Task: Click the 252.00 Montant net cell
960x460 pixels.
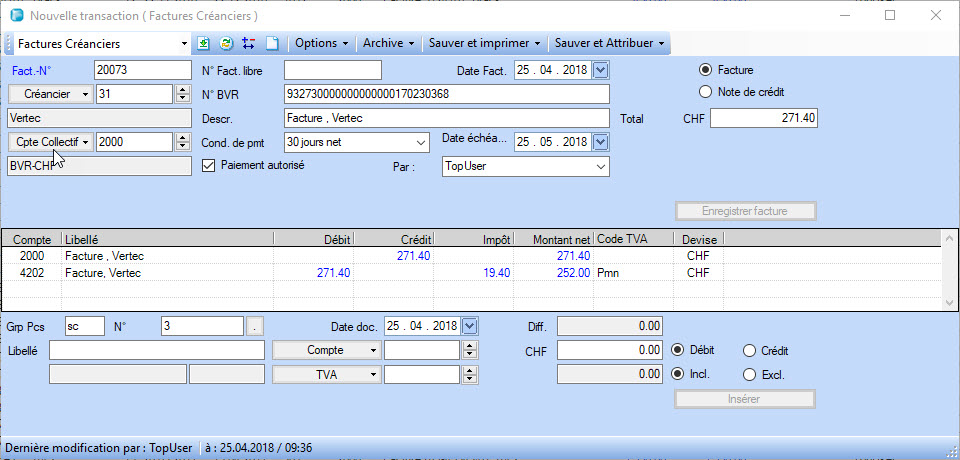Action: (553, 273)
